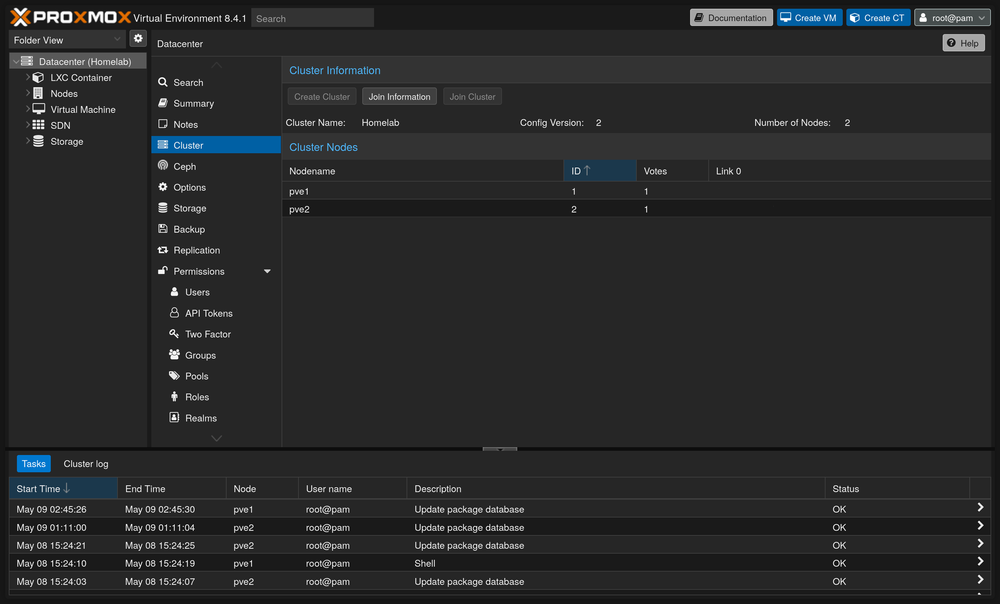Click the Virtual Machine monitor icon

[x=39, y=109]
